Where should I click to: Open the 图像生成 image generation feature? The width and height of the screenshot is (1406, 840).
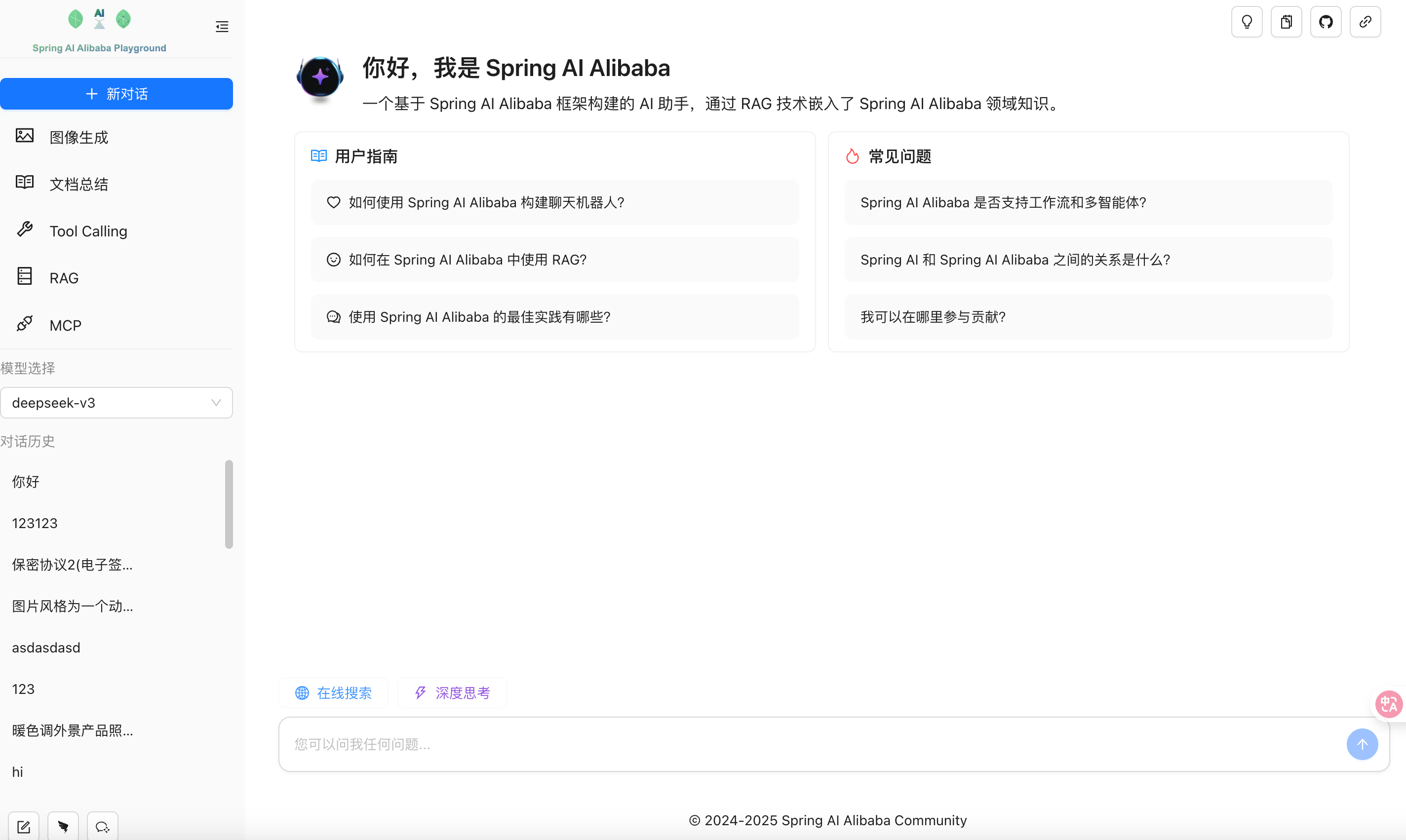tap(78, 137)
